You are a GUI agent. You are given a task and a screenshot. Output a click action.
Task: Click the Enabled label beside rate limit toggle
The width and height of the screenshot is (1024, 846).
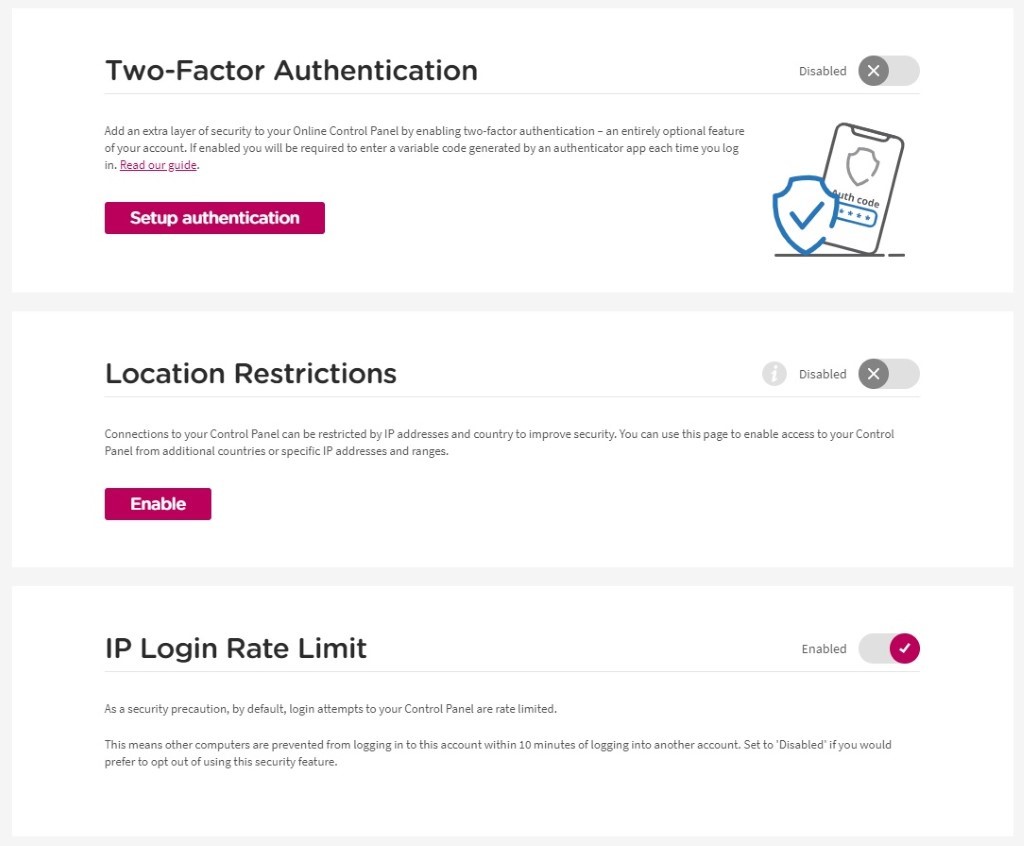(824, 649)
